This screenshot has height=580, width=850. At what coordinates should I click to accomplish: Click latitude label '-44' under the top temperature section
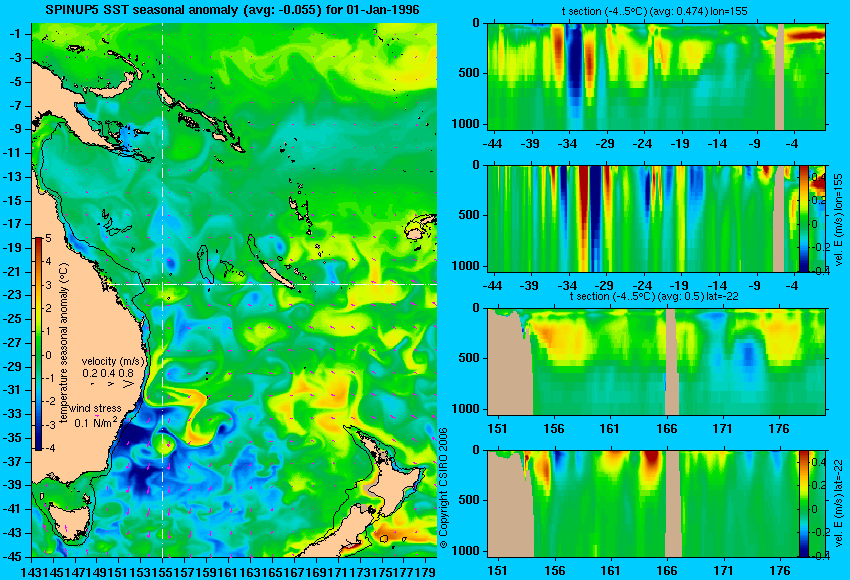pos(492,144)
